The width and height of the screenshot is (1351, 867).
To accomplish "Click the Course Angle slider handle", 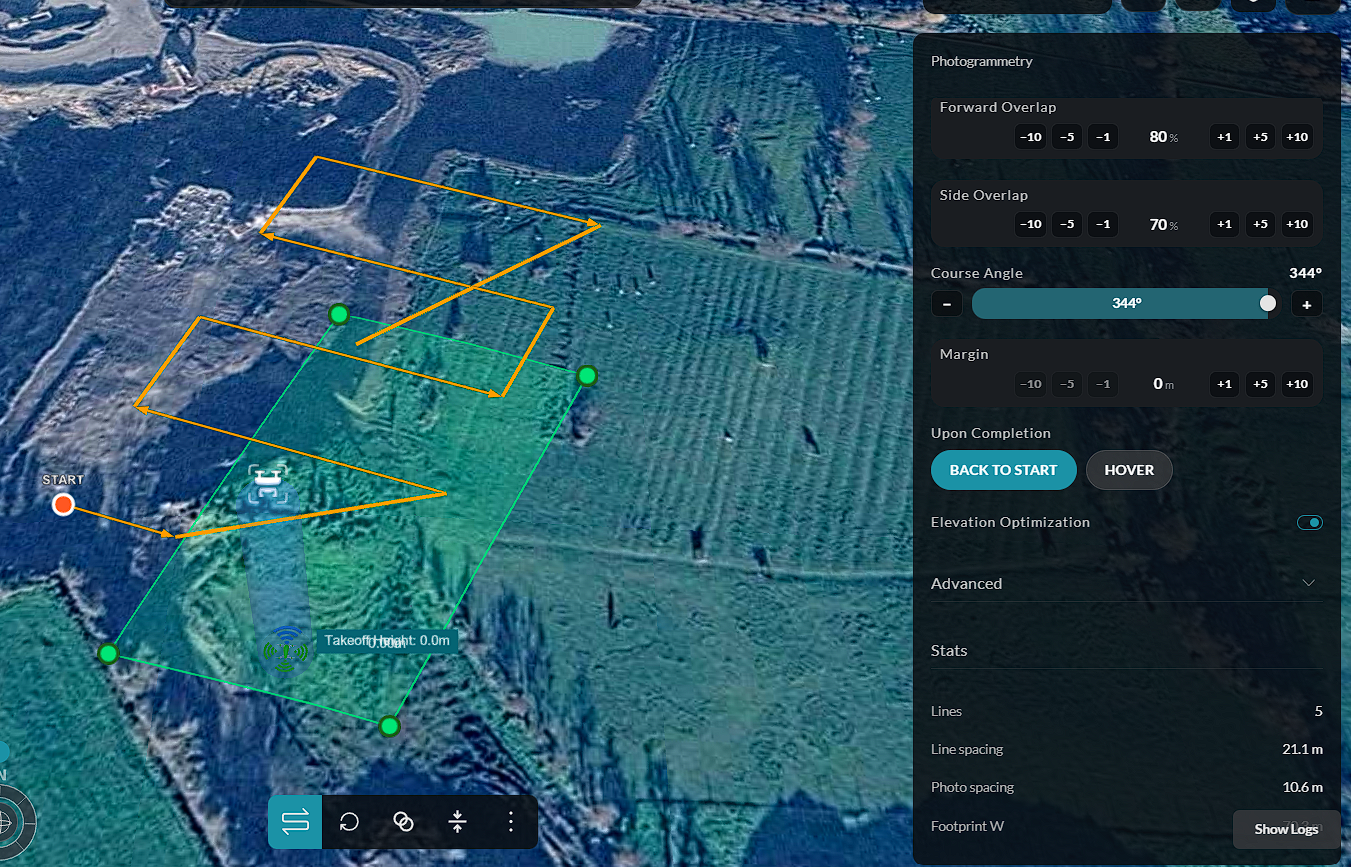I will tap(1268, 303).
